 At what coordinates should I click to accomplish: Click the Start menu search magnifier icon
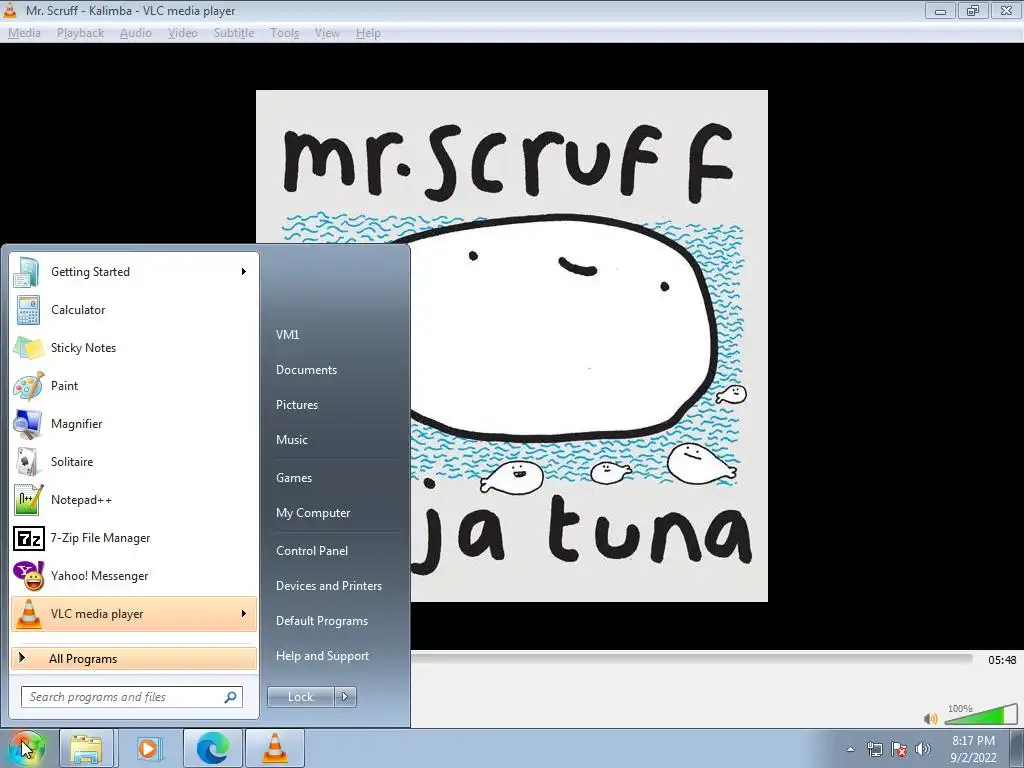pos(231,697)
